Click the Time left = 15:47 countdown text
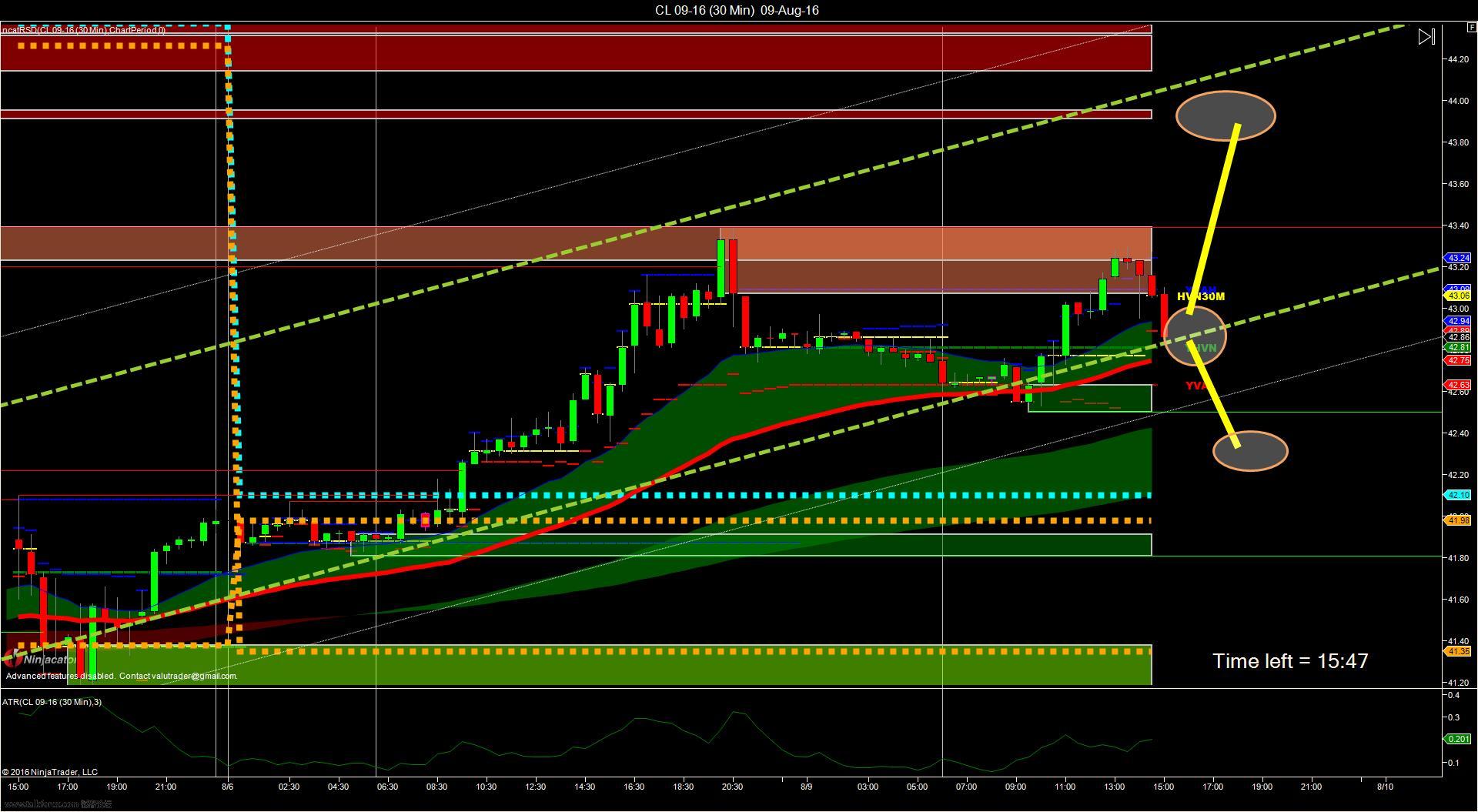1478x812 pixels. click(x=1290, y=661)
